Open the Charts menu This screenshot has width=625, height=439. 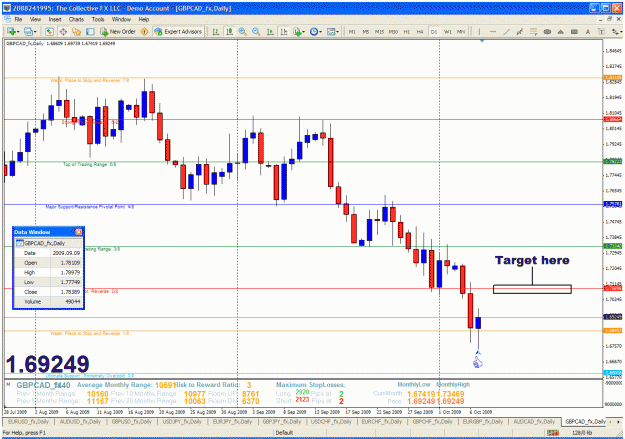(76, 19)
